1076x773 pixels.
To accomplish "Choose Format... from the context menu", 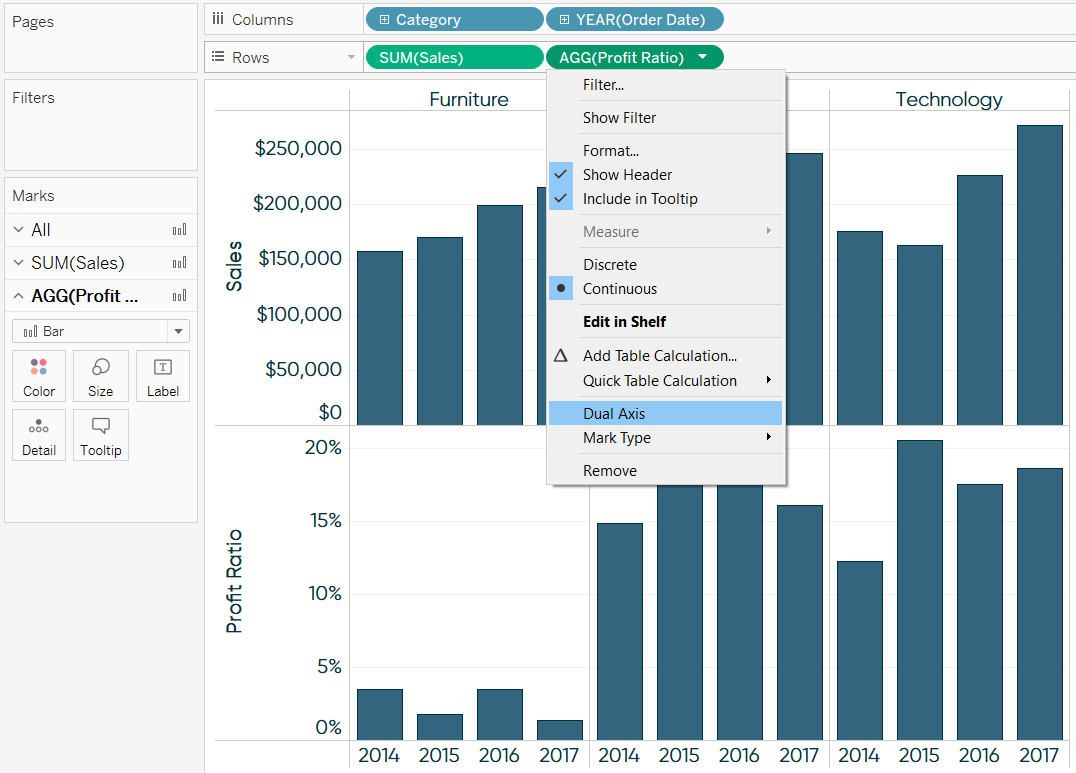I will [610, 150].
